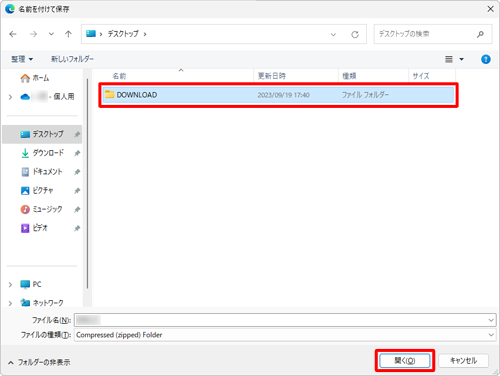This screenshot has width=500, height=376.
Task: Click the pin icon beside ビデオ
Action: pos(77,228)
